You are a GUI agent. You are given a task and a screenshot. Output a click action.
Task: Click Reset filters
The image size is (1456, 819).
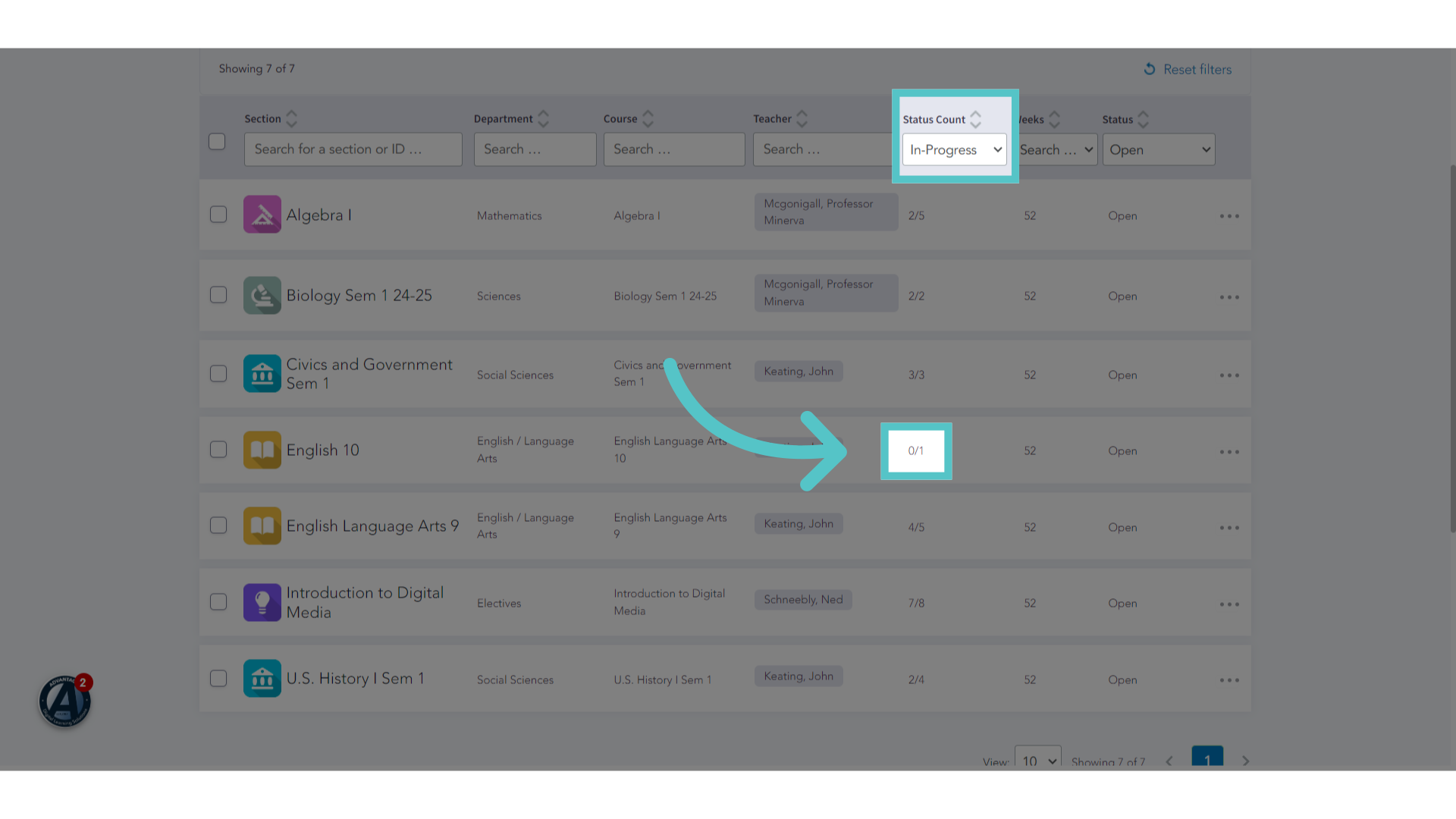[1188, 69]
